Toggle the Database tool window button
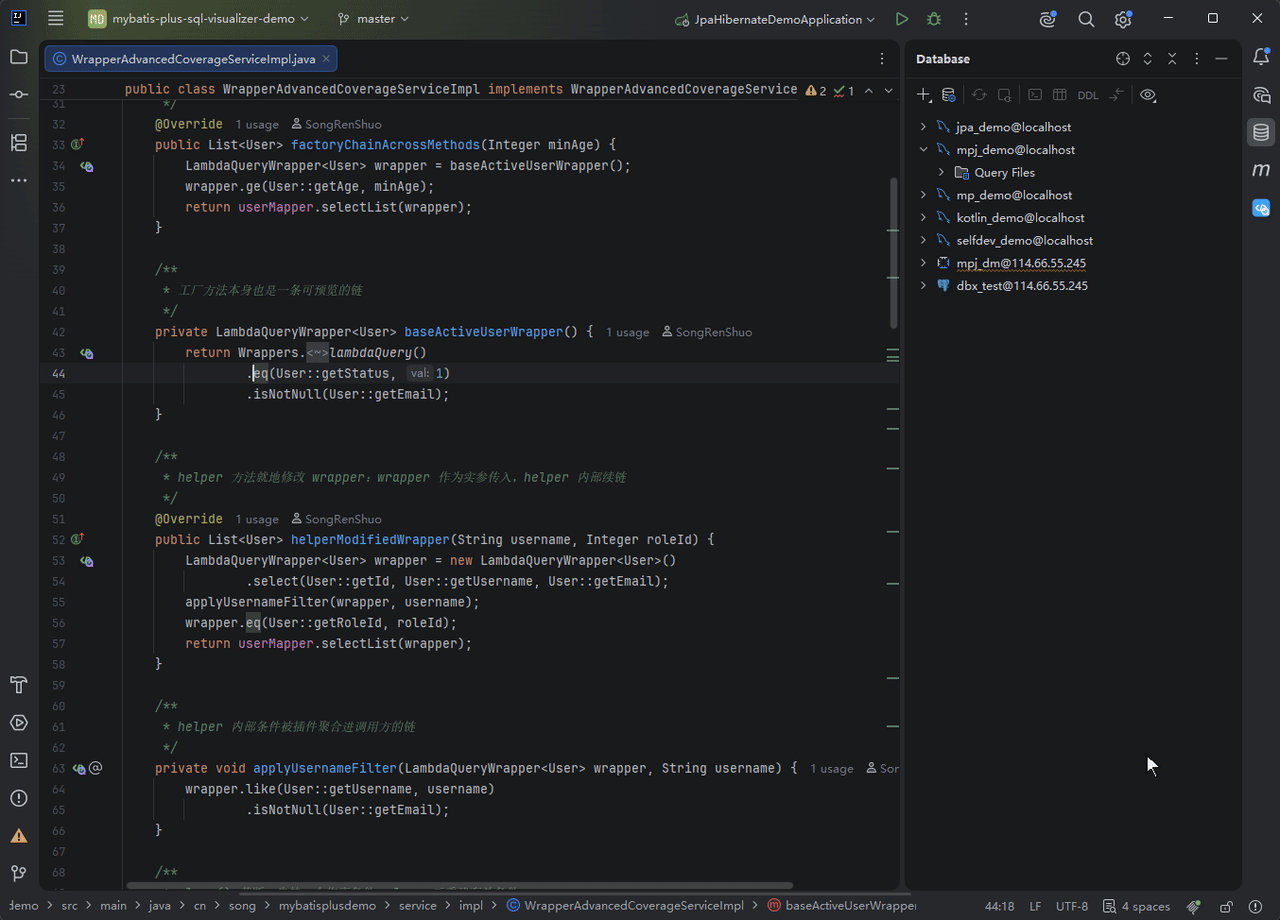Image resolution: width=1280 pixels, height=920 pixels. [x=1261, y=132]
